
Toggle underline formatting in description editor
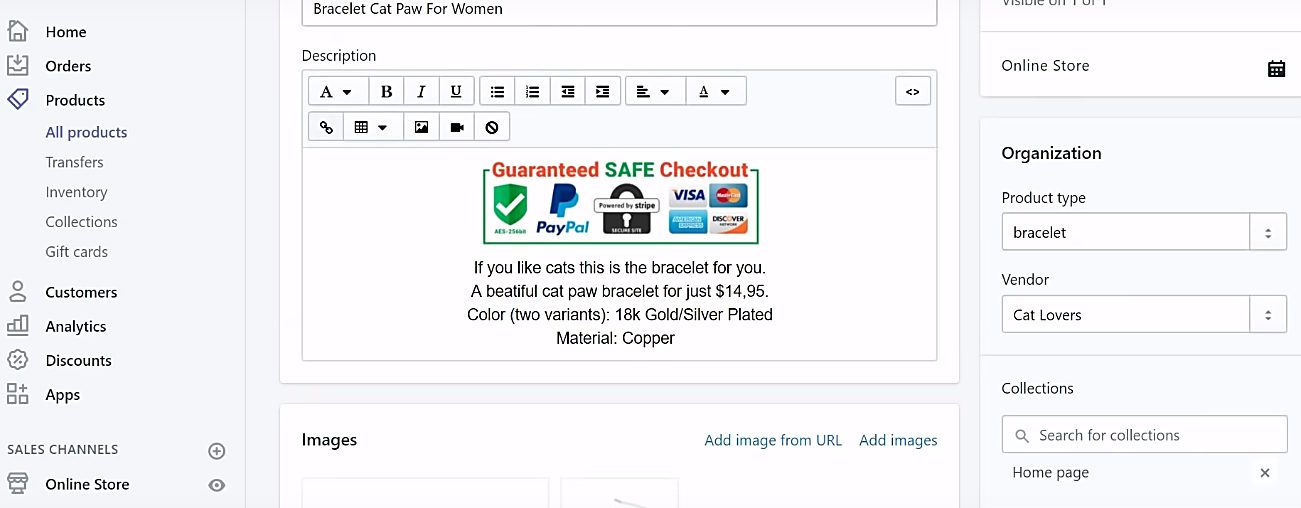(x=456, y=91)
